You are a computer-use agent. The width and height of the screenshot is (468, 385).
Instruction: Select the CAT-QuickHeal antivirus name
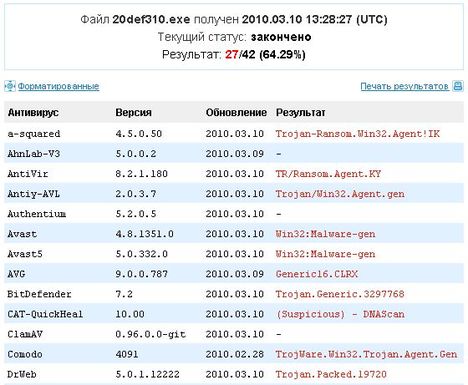45,314
